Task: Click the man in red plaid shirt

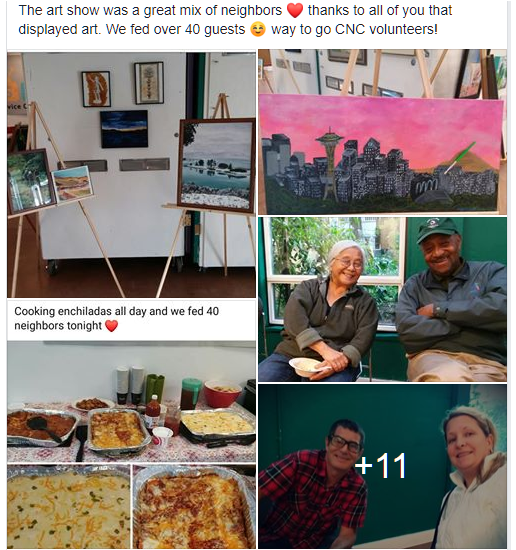Action: (x=312, y=484)
